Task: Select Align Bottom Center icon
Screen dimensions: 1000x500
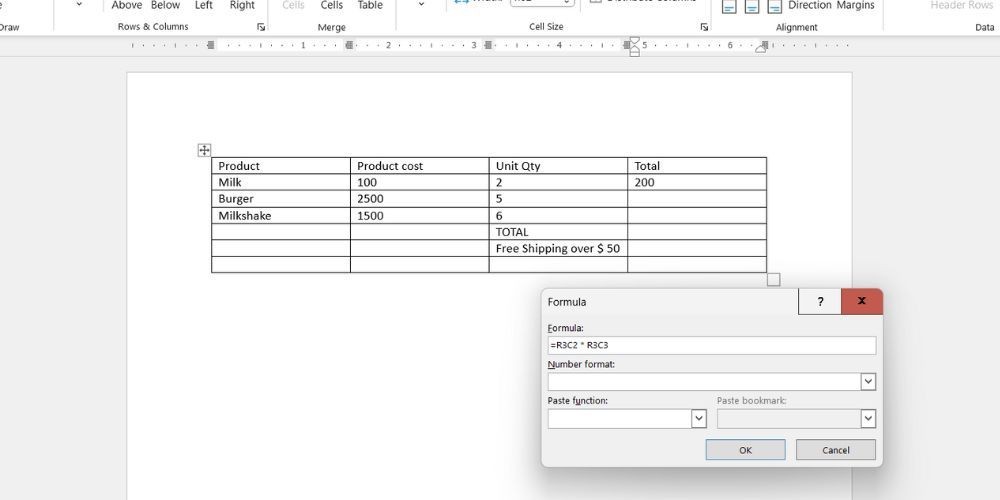Action: point(752,6)
